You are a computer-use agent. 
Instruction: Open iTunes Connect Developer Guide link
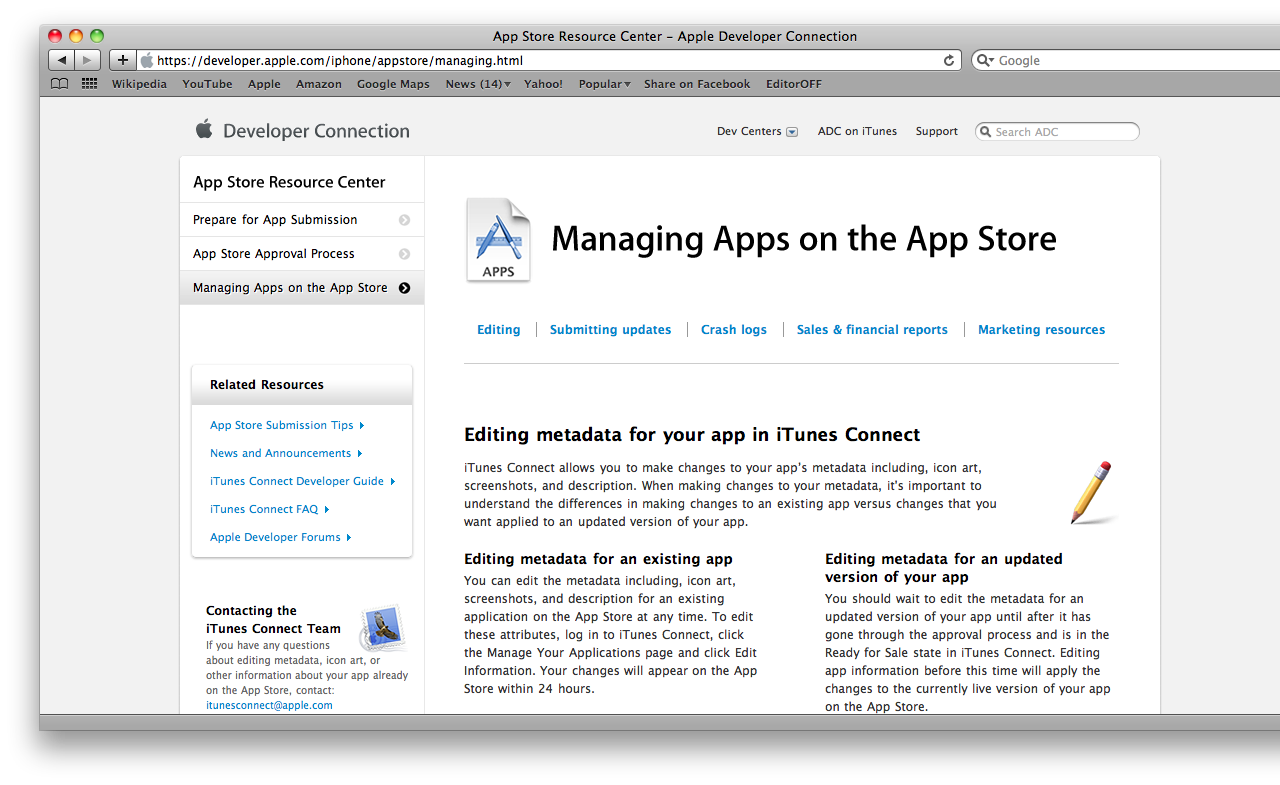click(303, 481)
